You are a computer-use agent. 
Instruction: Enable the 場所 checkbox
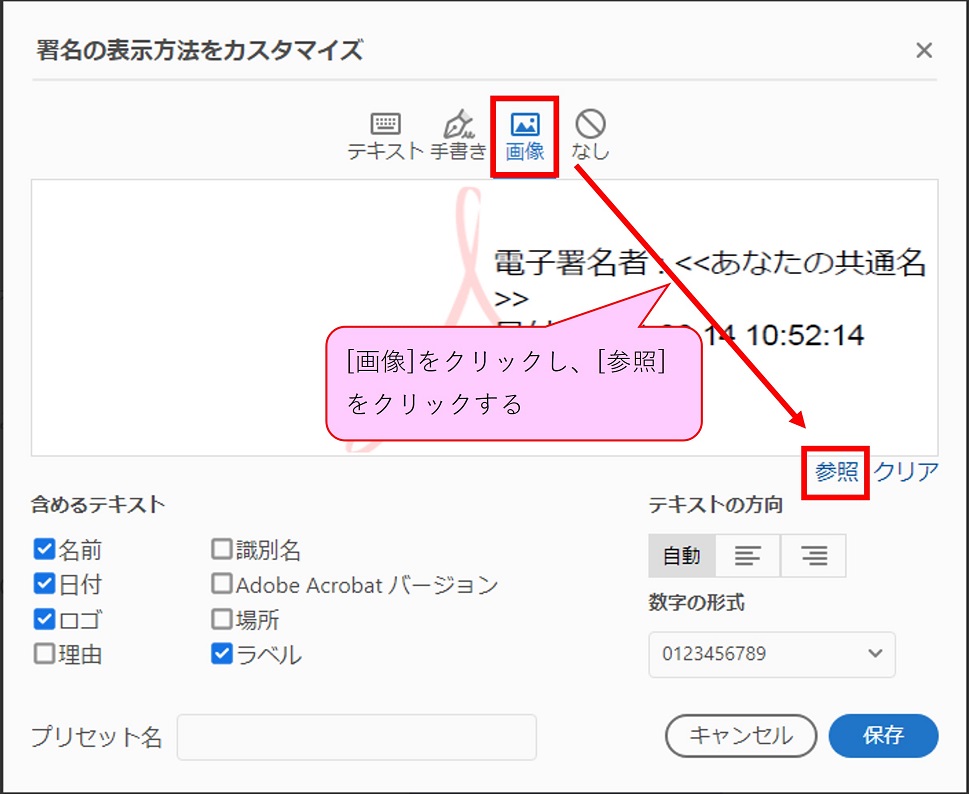(221, 619)
